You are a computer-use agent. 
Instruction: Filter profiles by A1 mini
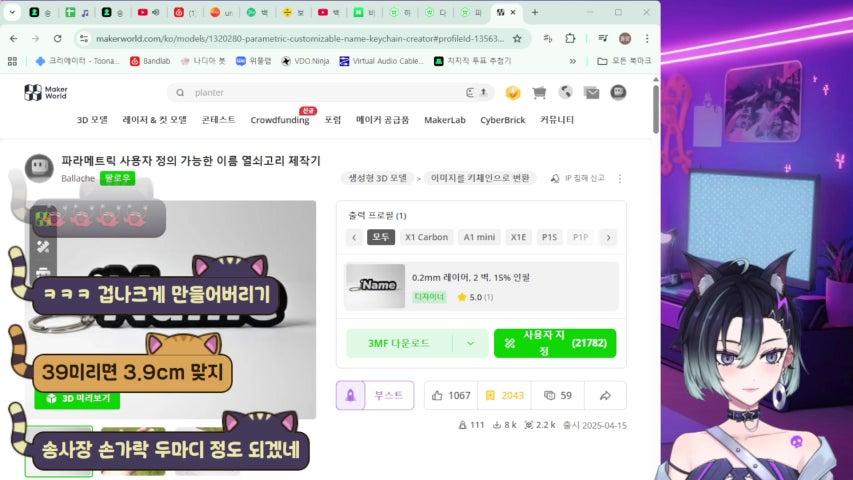[x=479, y=237]
